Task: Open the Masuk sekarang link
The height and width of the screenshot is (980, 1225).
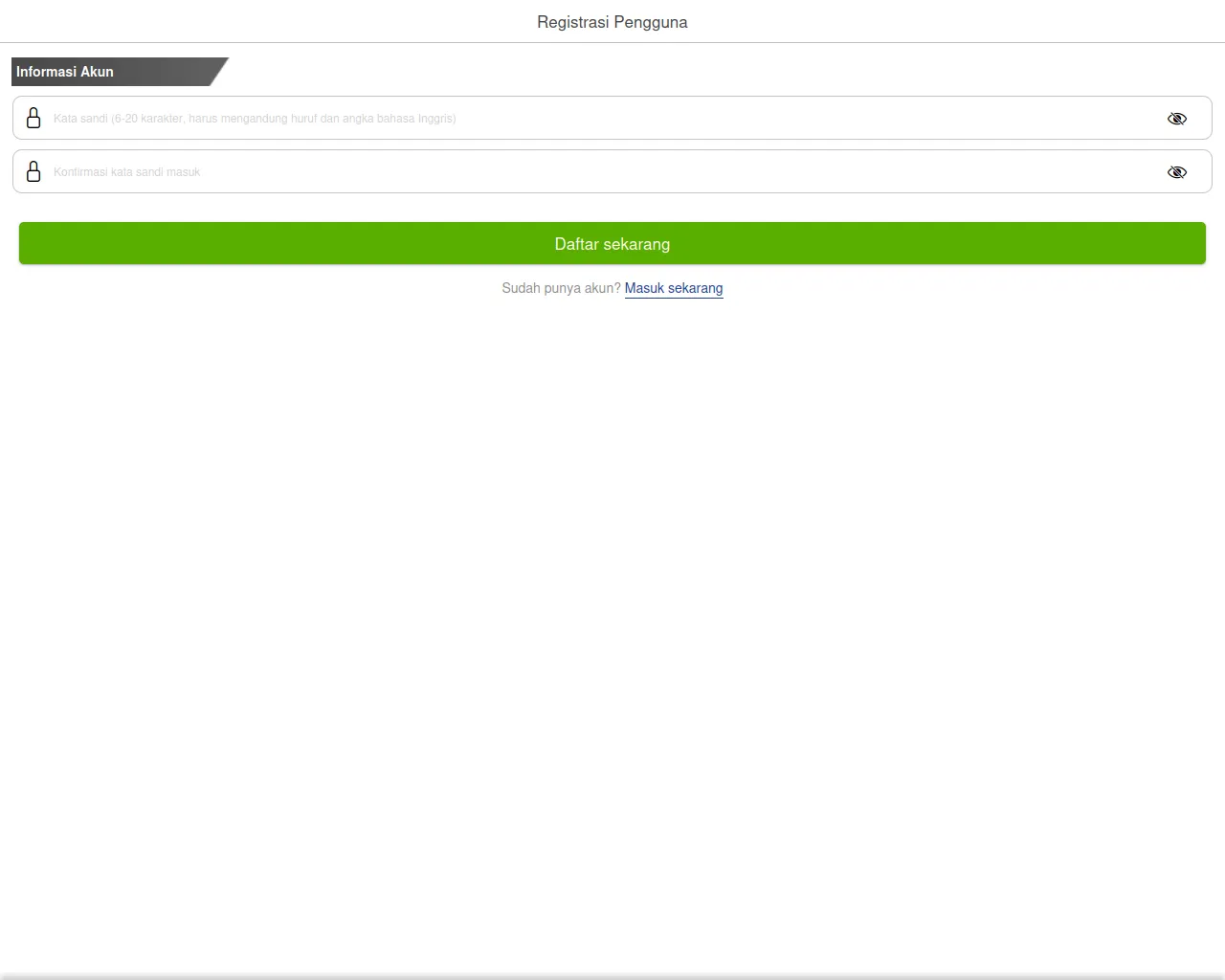Action: point(674,288)
